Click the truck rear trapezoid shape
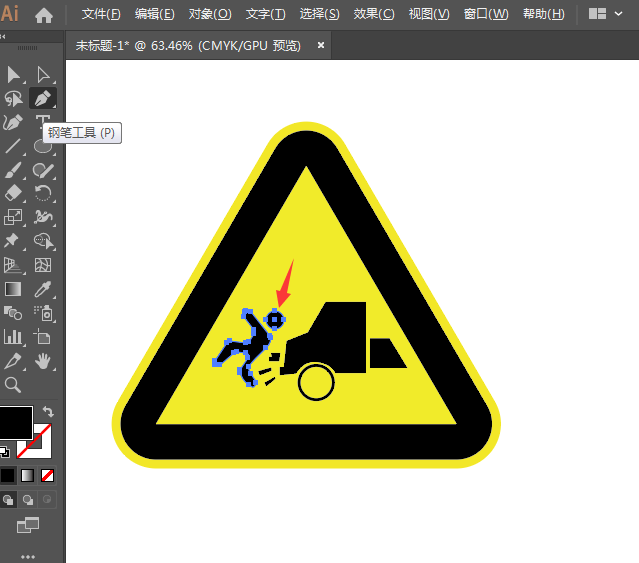Screen dimensions: 639x563 (x=388, y=353)
